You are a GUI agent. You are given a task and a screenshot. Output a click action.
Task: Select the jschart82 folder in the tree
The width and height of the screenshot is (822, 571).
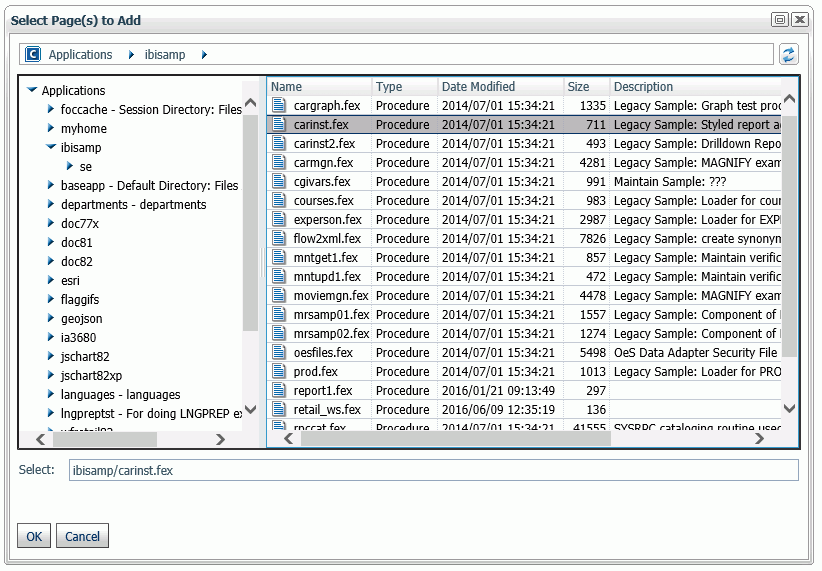[85, 357]
